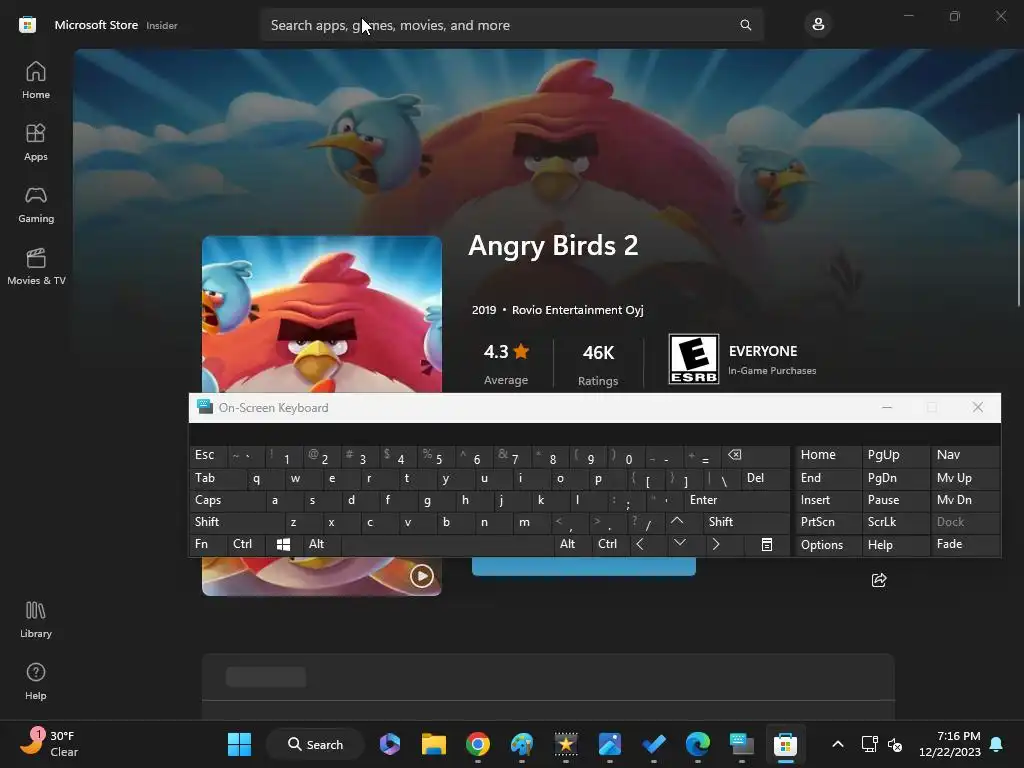Click the Help key on keyboard
1024x768 pixels.
895,545
